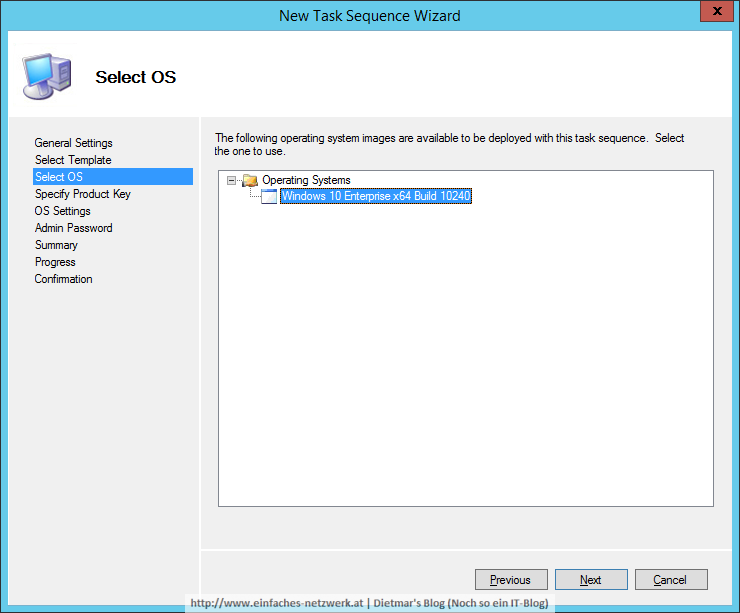Click the Windows 10 image file icon

tap(269, 196)
